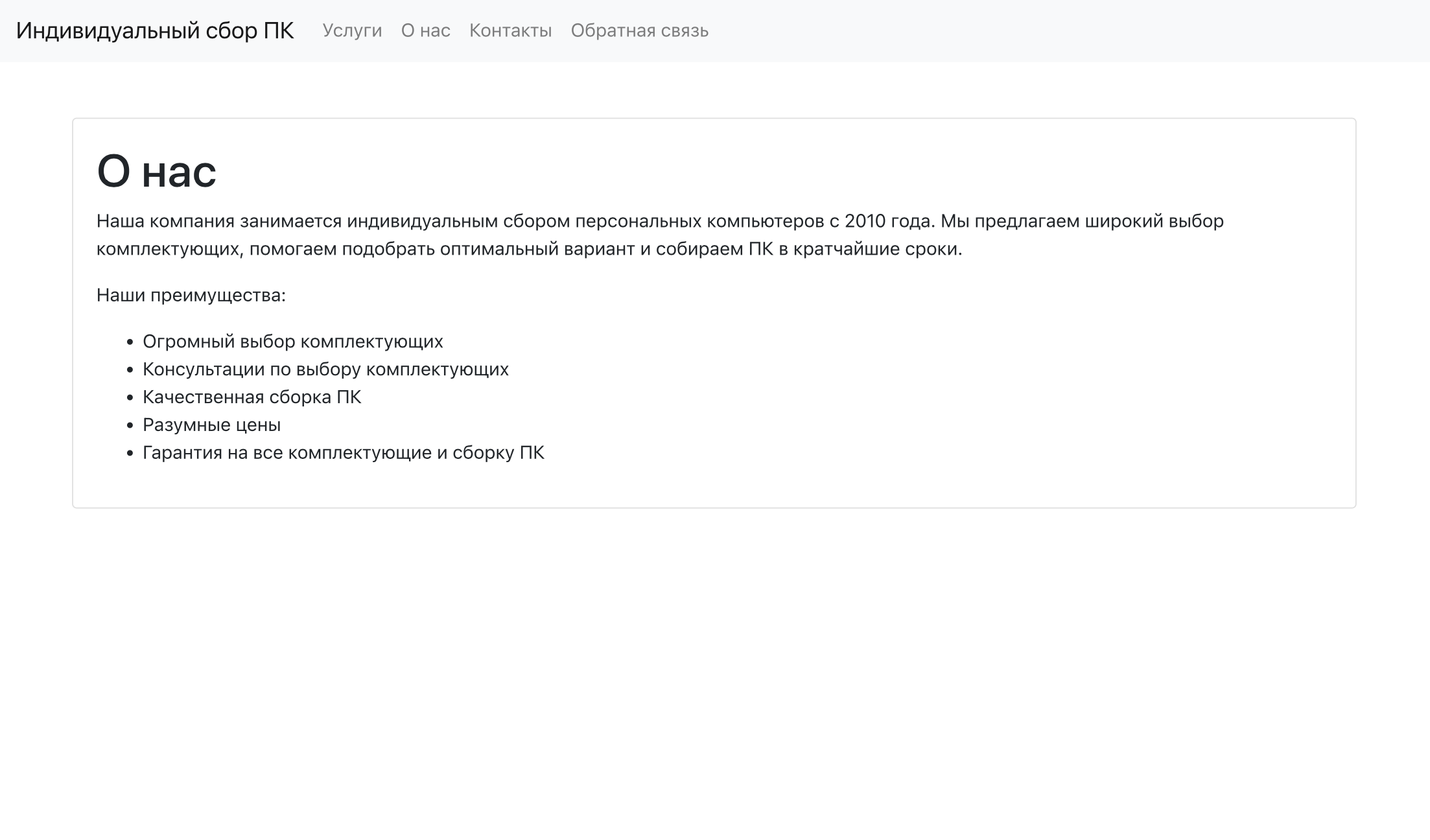Image resolution: width=1430 pixels, height=840 pixels.
Task: Click the navigation bar background
Action: (x=1037, y=30)
